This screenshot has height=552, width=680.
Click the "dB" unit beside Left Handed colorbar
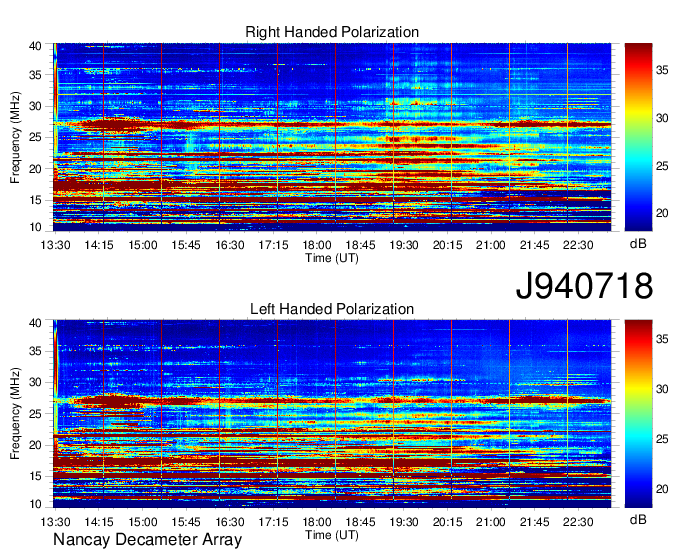[x=638, y=519]
